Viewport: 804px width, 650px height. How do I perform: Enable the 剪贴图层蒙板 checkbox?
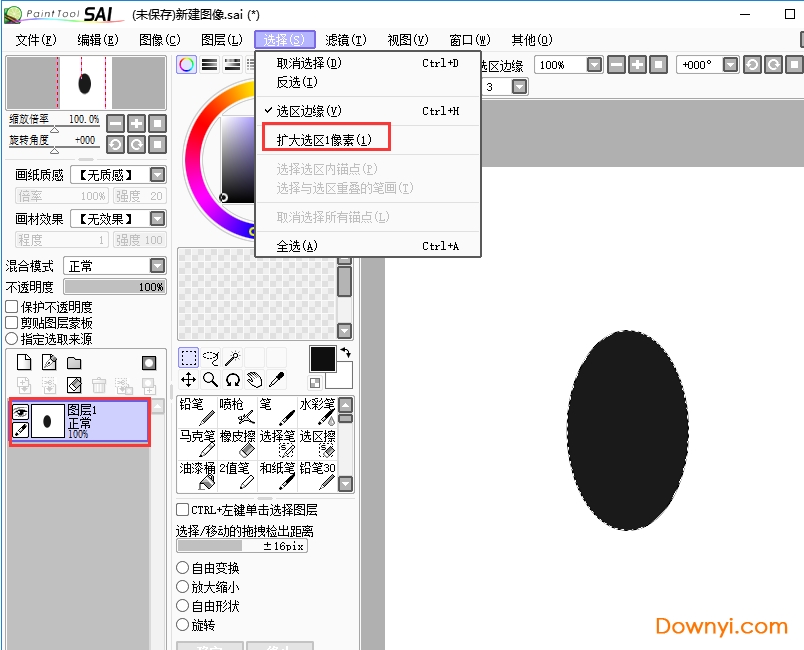click(10, 321)
